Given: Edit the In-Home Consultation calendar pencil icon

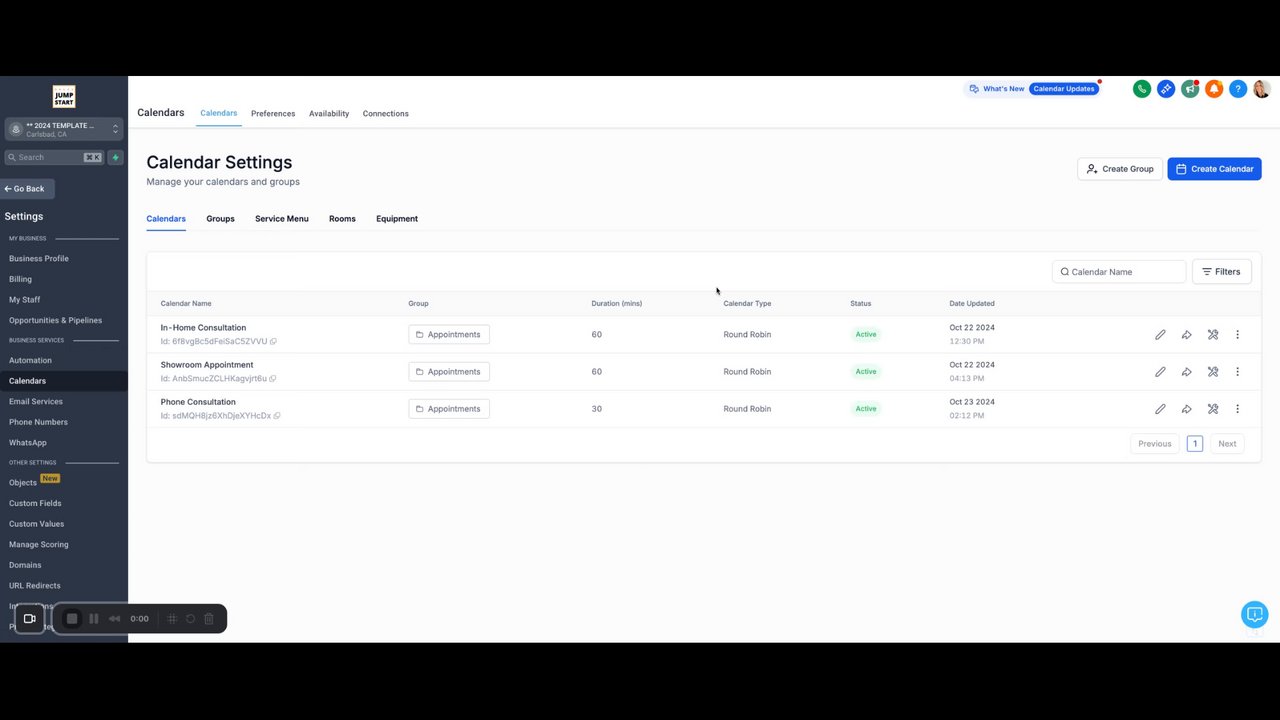Looking at the screenshot, I should 1160,335.
